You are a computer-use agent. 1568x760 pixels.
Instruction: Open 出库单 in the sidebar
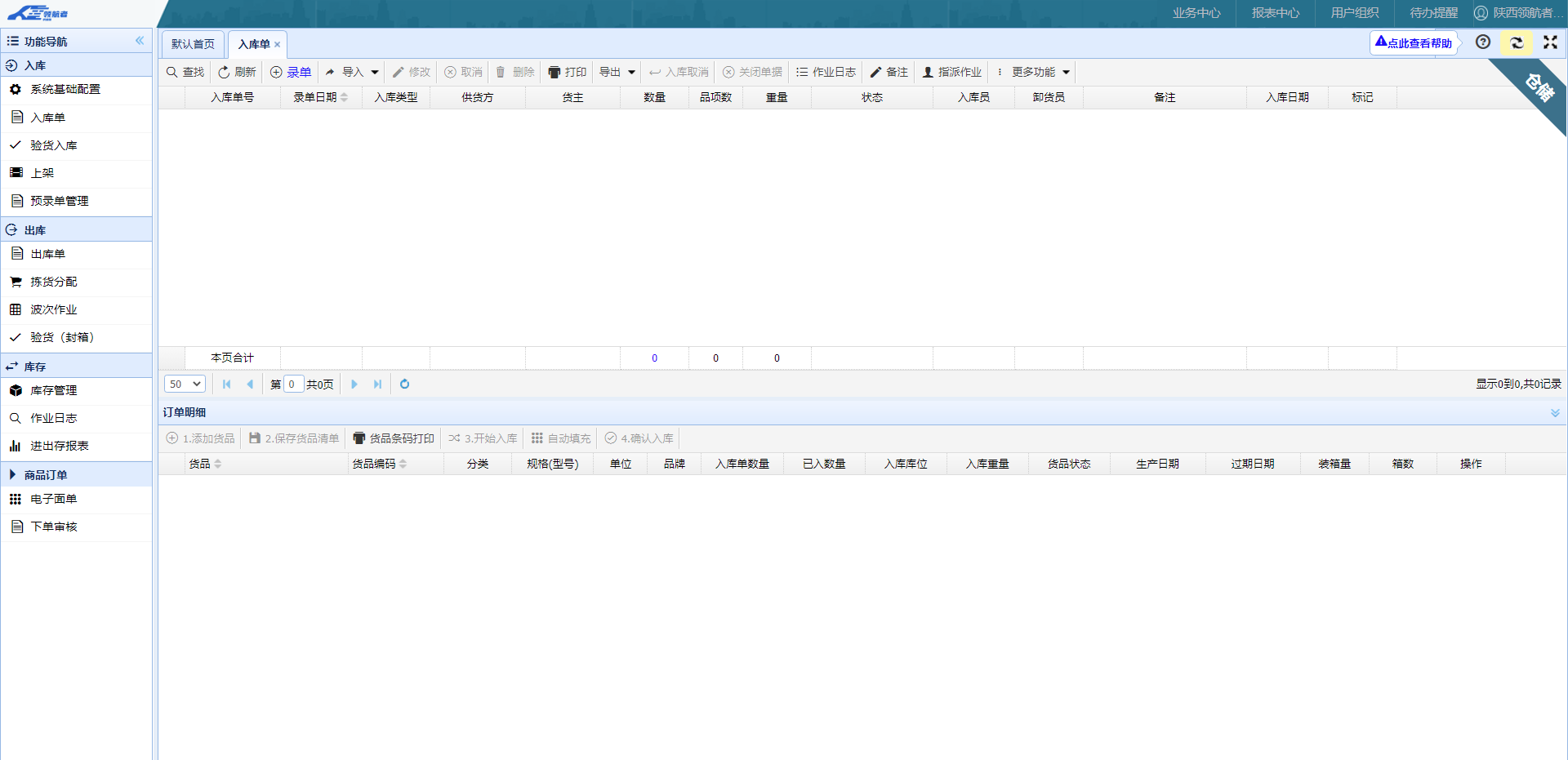tap(76, 254)
